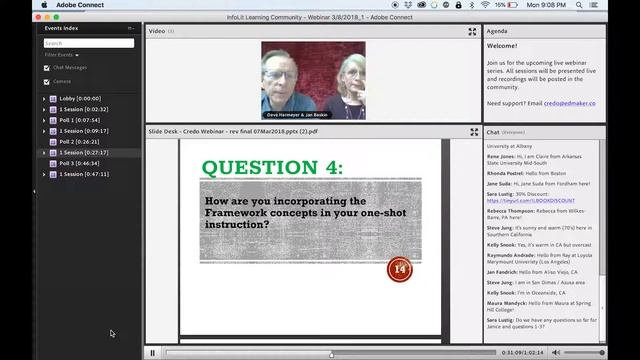Click the playback position handle
The width and height of the screenshot is (640, 360).
(x=331, y=356)
